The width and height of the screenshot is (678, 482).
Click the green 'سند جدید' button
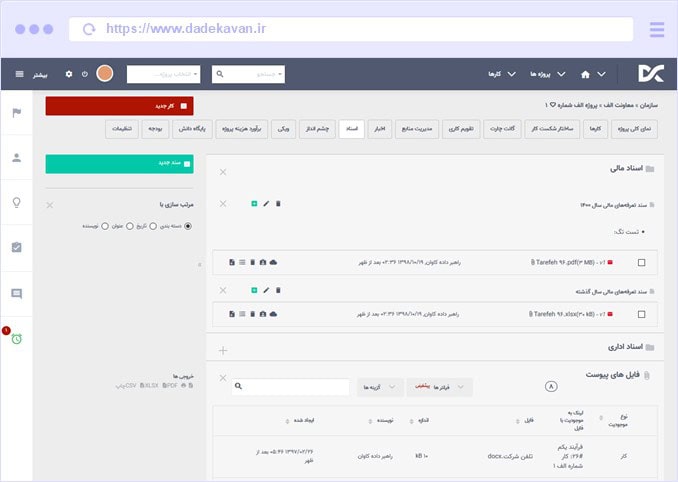coord(119,162)
